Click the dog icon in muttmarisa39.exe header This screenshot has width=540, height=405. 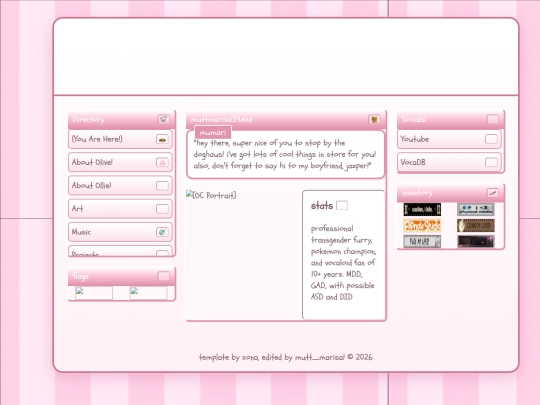(x=374, y=119)
